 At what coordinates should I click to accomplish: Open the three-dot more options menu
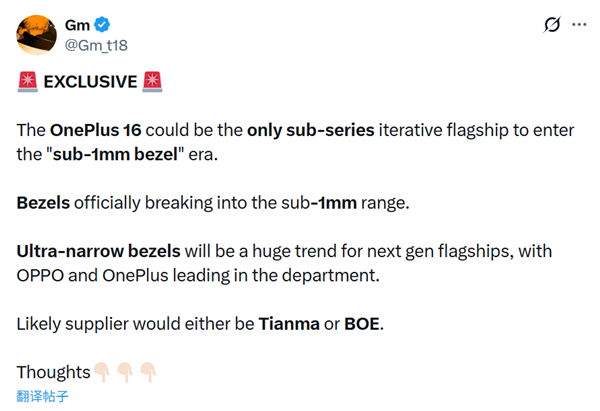[x=582, y=23]
